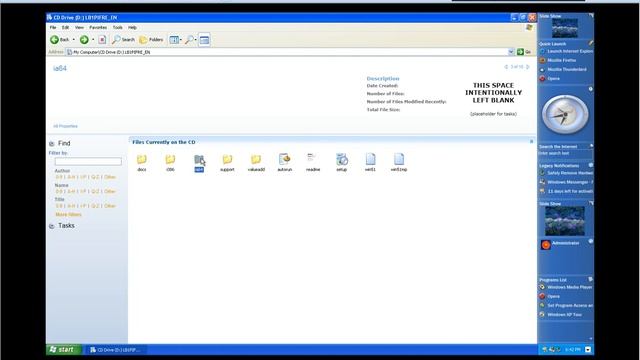Select the win51 file icon
Viewport: 640px width, 360px height.
(x=370, y=162)
